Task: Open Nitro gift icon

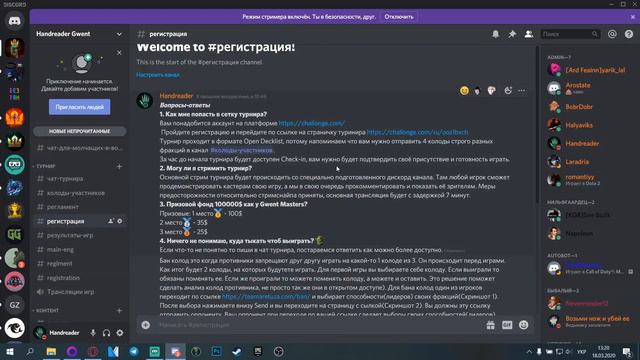Action: 491,325
